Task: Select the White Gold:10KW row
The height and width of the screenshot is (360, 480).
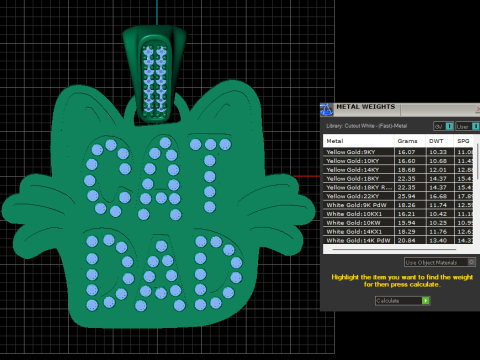Action: [398, 223]
